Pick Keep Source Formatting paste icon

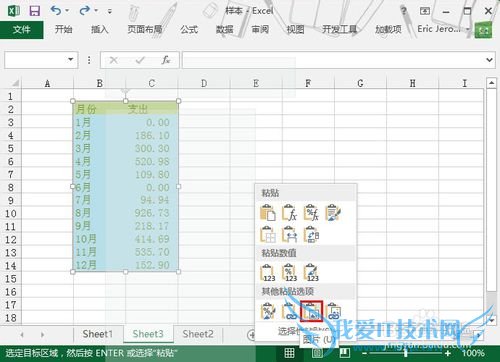(x=333, y=213)
